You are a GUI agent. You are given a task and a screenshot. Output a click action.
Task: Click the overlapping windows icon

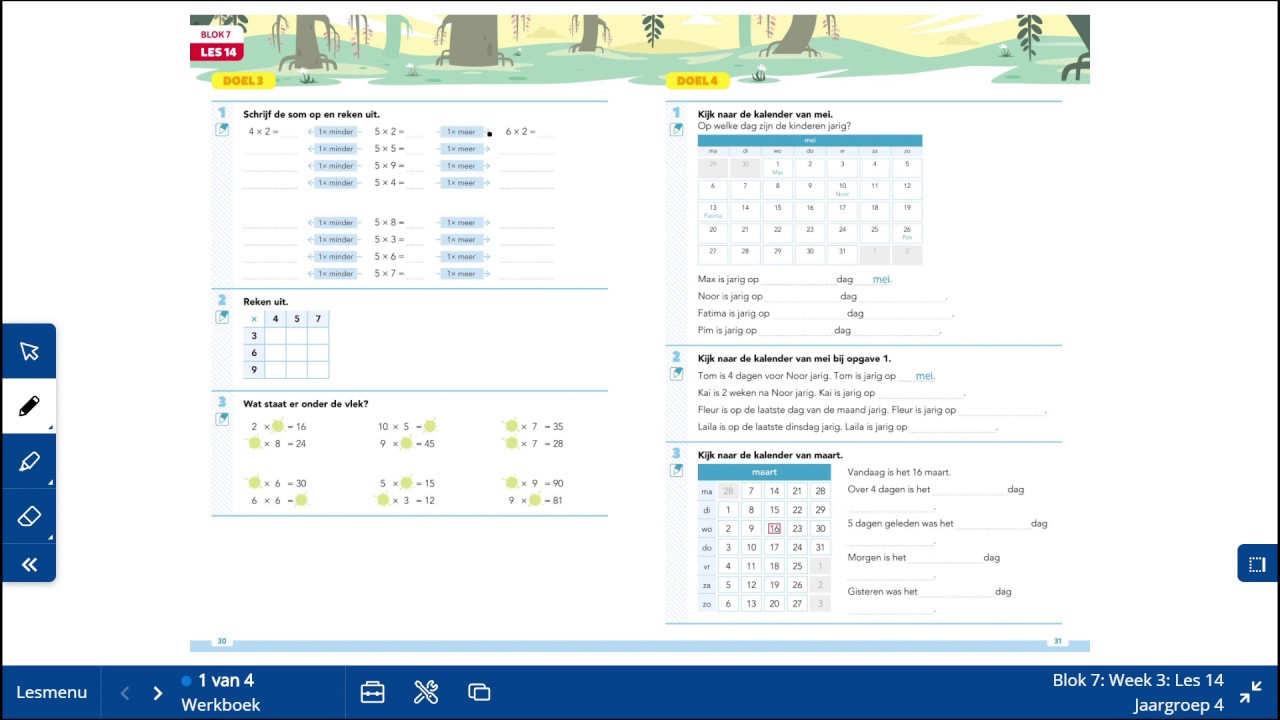[x=479, y=692]
